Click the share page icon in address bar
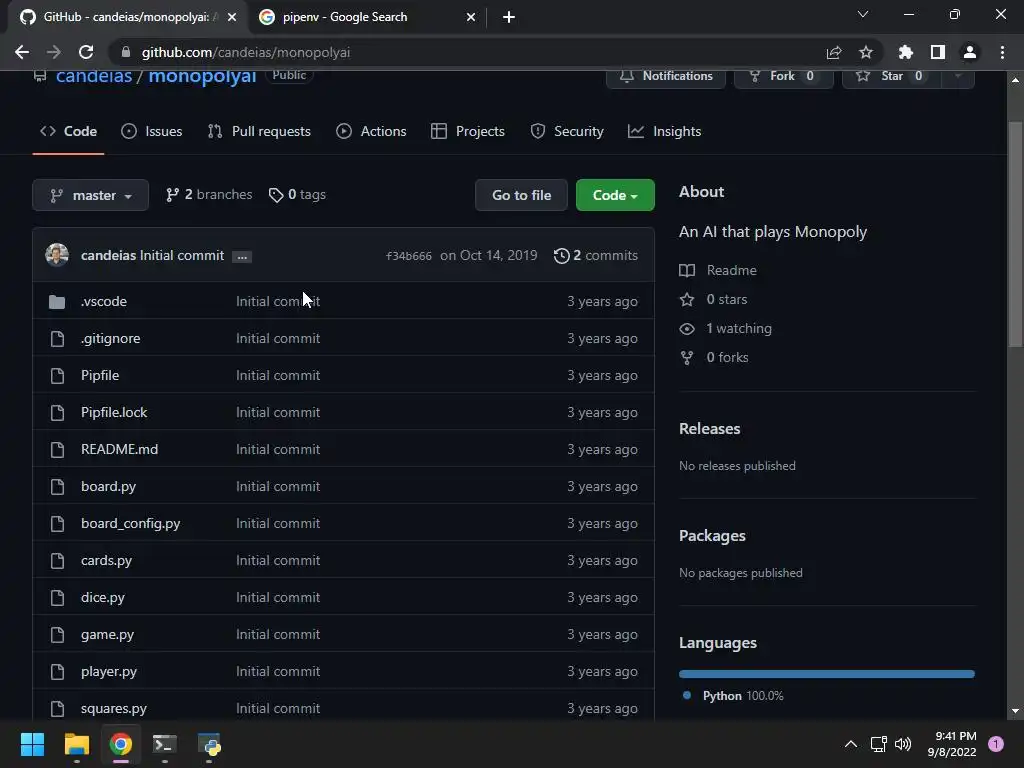 [834, 52]
